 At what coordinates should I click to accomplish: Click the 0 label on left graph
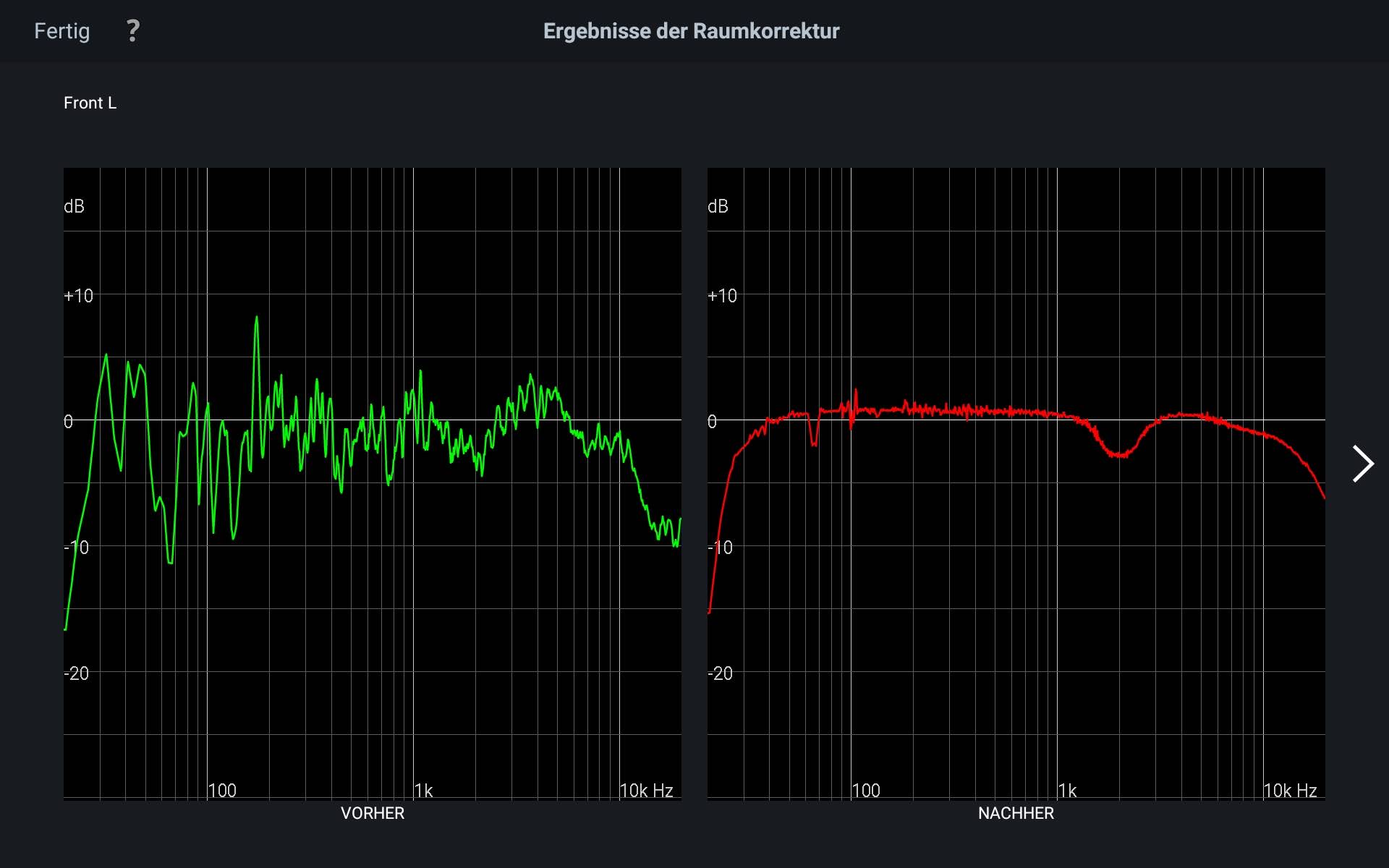[69, 422]
